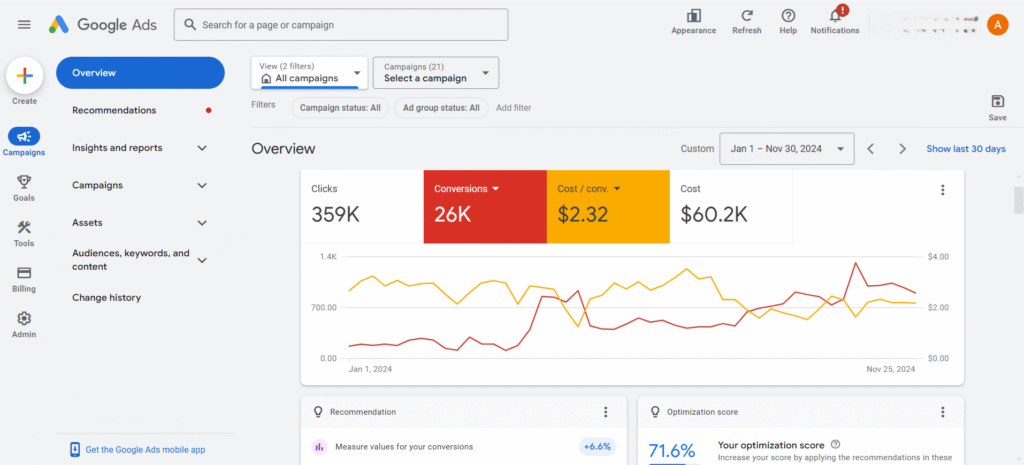Click Ad group status: All filter chip
1024x465 pixels.
tap(441, 108)
